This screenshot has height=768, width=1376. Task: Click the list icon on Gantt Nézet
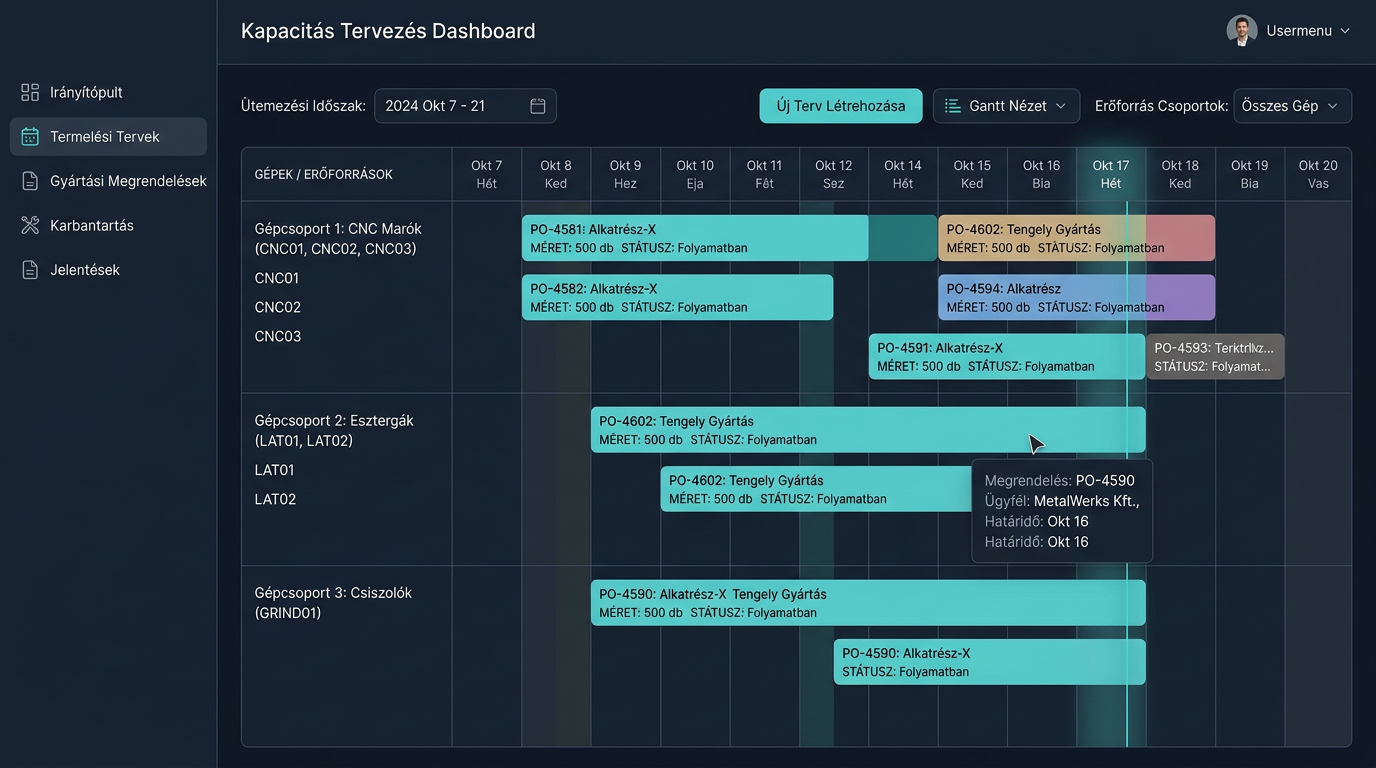953,106
